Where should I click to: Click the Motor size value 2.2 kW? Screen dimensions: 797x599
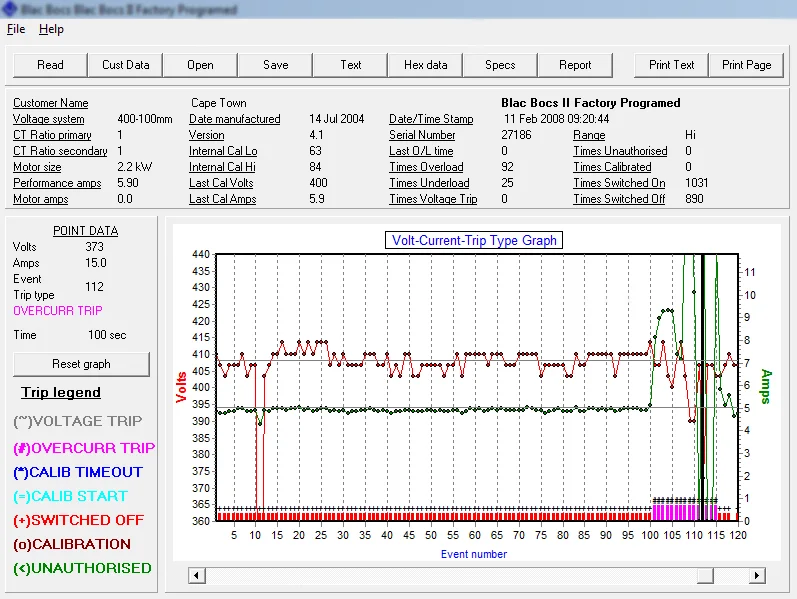[x=134, y=167]
